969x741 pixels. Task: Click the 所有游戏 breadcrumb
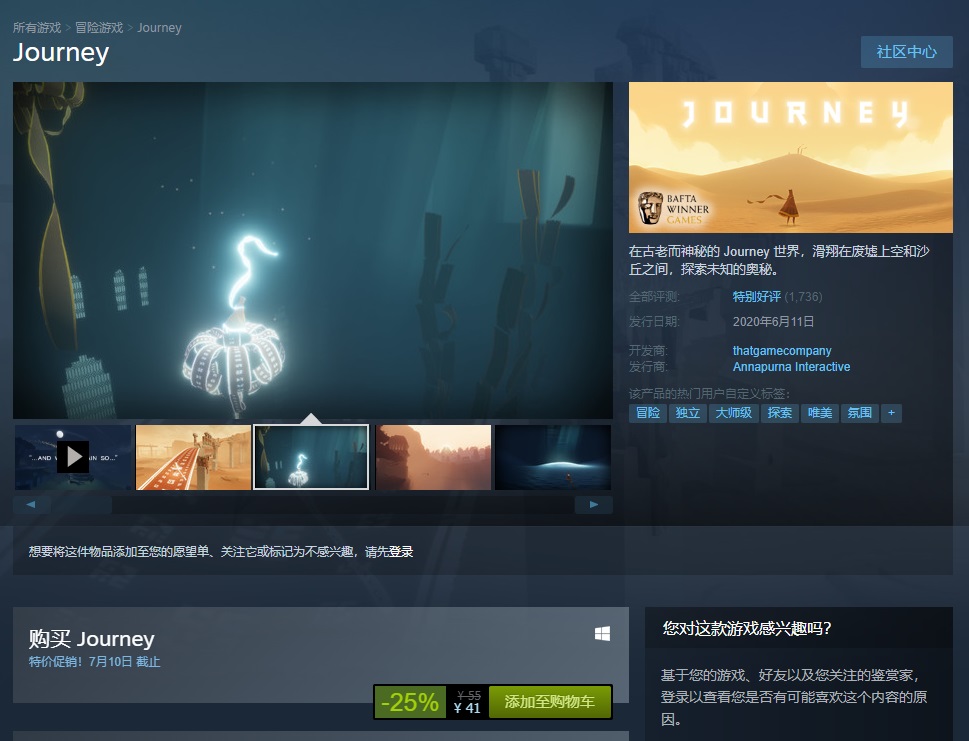tap(36, 27)
